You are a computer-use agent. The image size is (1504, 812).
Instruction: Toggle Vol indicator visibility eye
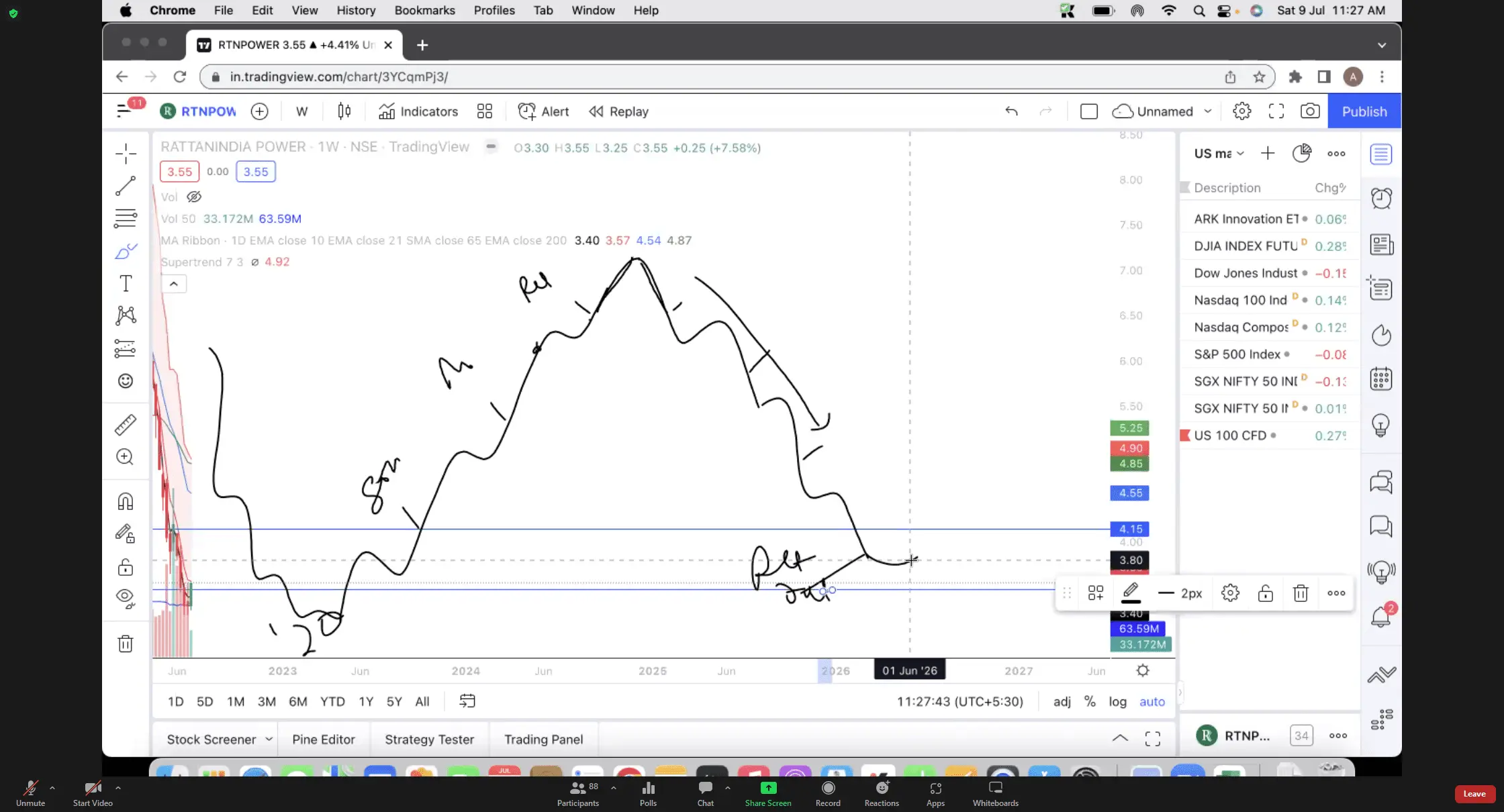click(194, 197)
